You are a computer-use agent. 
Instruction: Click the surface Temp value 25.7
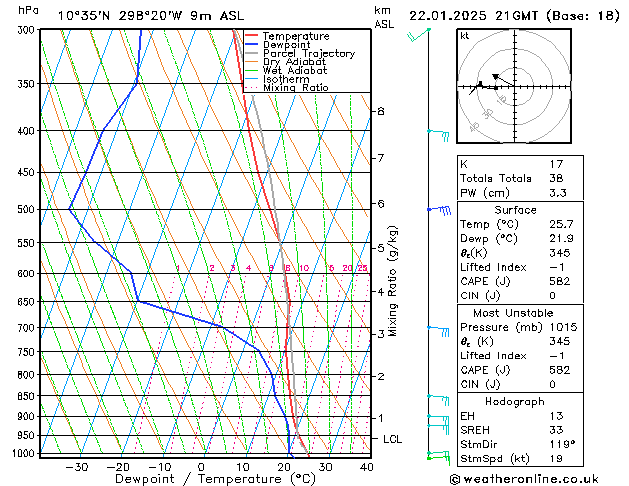click(561, 224)
